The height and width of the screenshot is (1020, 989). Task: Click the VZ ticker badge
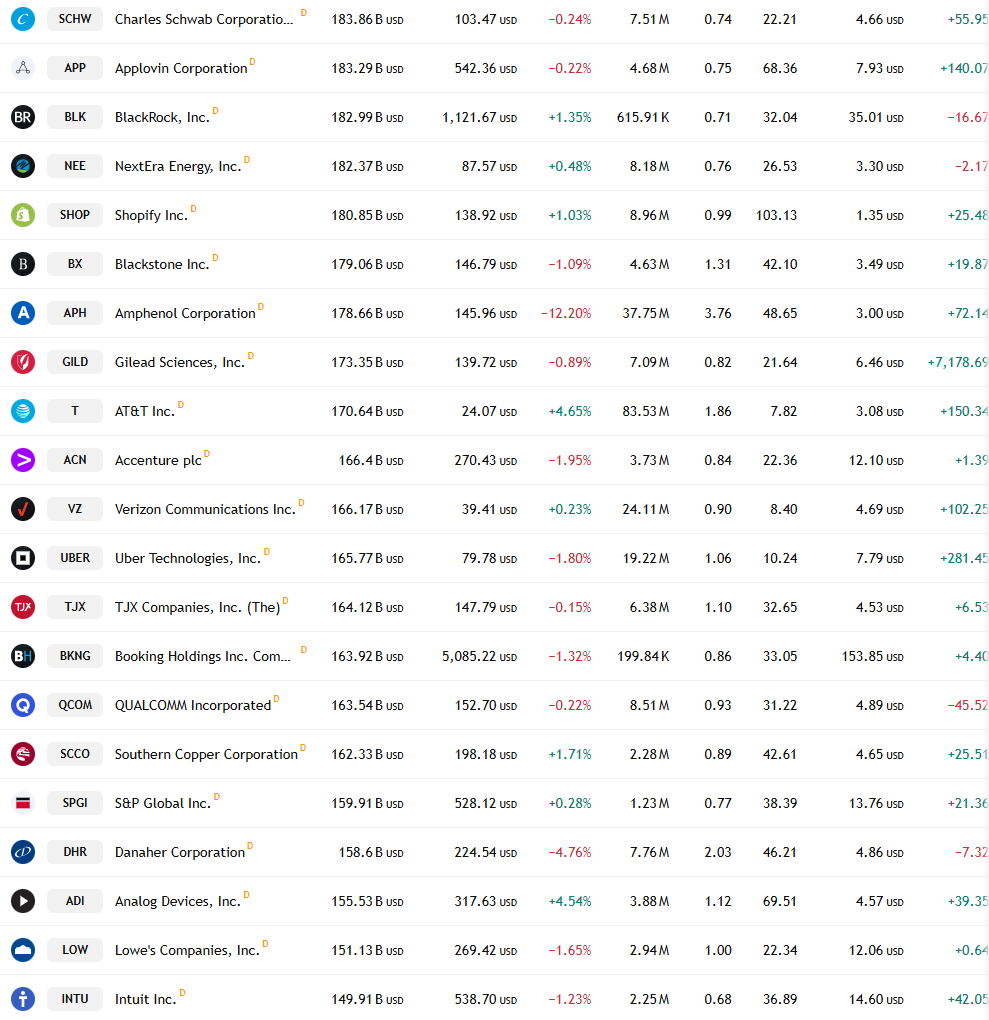(x=75, y=509)
